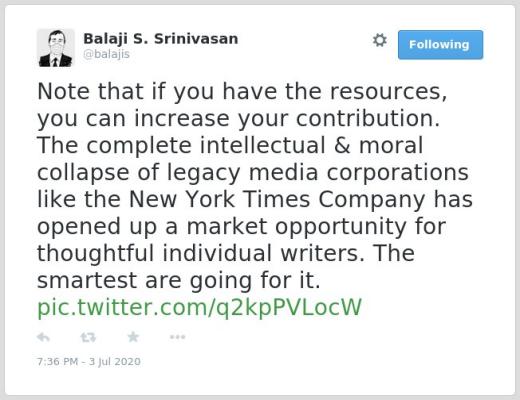The height and width of the screenshot is (400, 520).
Task: Click the Following button to unfollow
Action: 440,45
